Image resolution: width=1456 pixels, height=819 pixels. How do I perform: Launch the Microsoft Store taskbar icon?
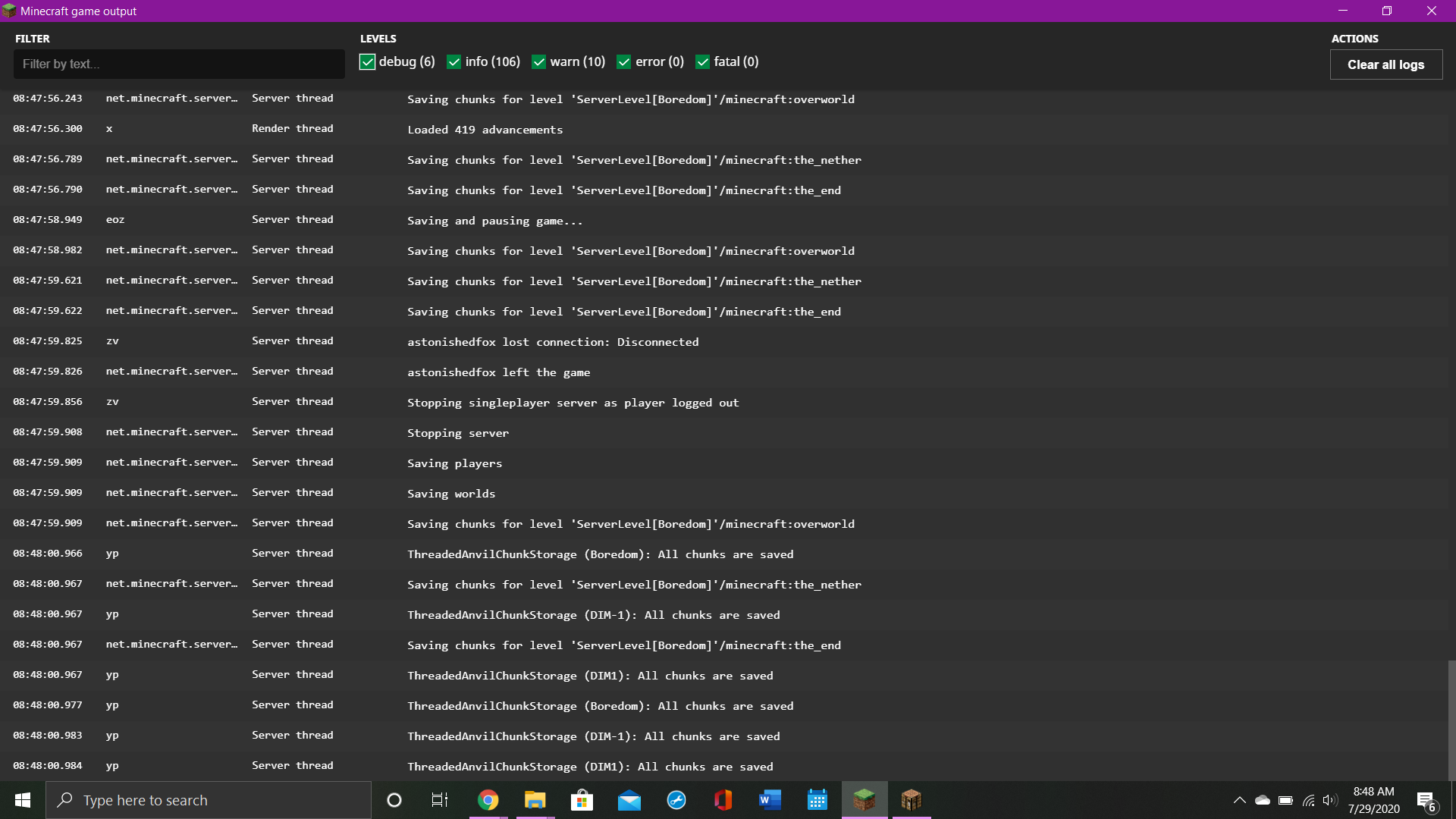click(x=582, y=800)
